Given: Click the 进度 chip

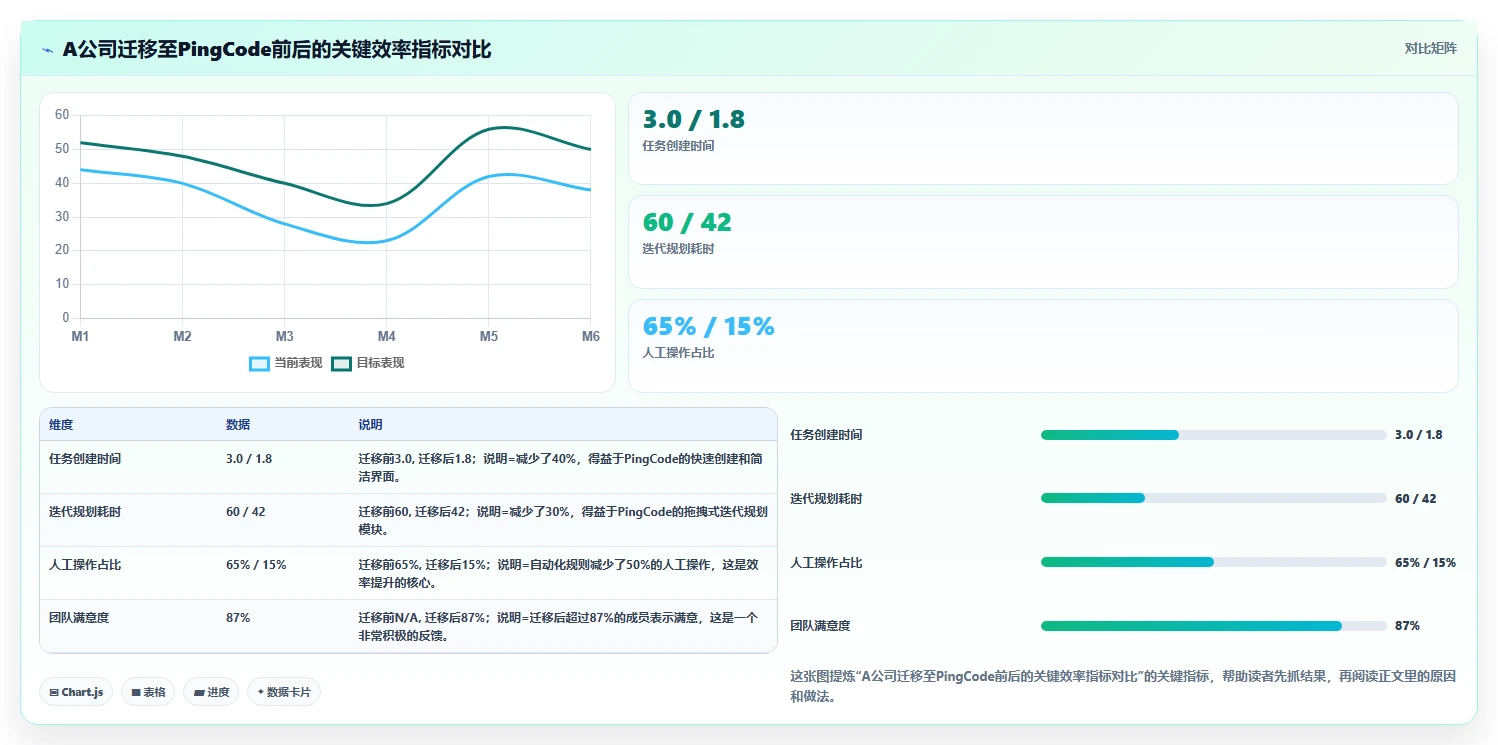Looking at the screenshot, I should (211, 692).
